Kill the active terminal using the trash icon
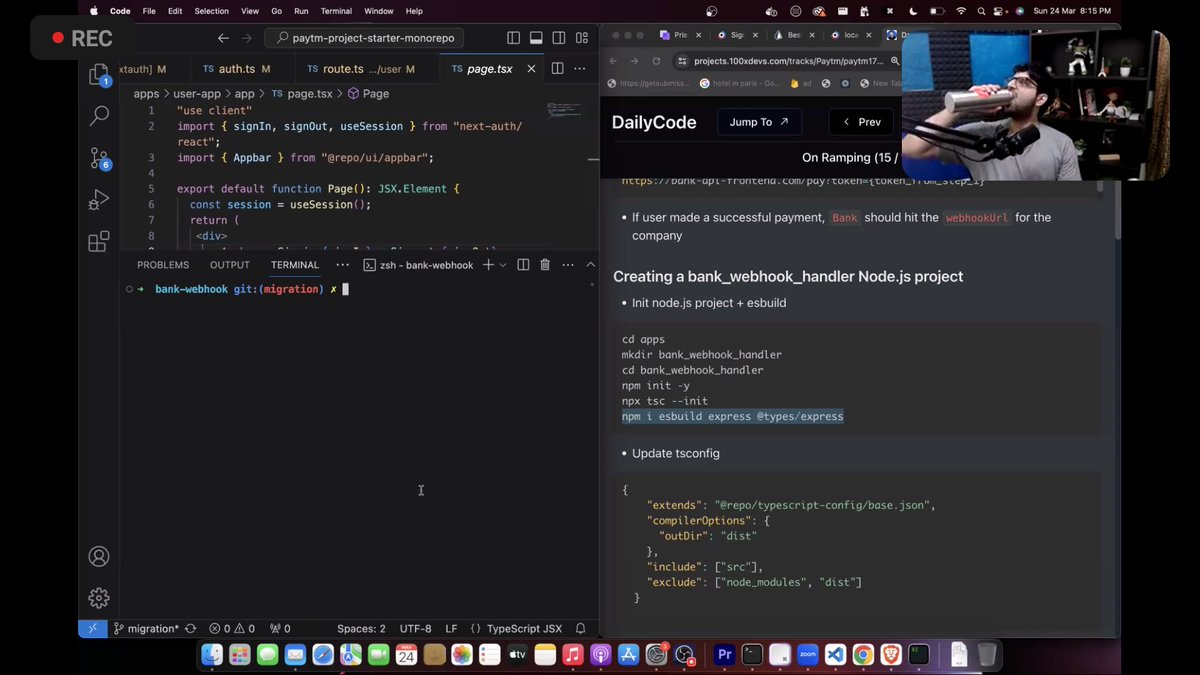 544,264
